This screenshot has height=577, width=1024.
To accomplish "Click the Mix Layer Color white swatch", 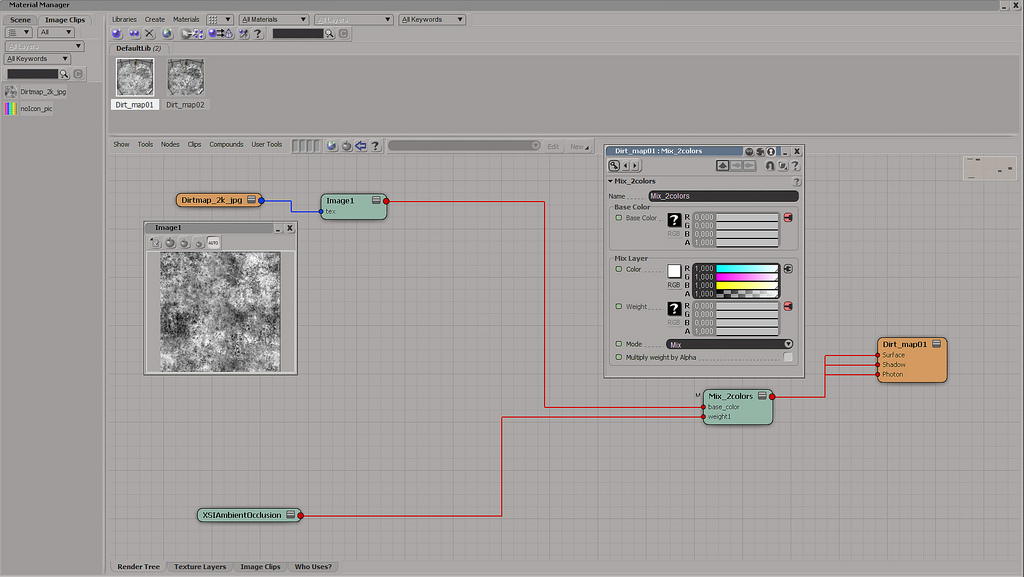I will tap(674, 271).
